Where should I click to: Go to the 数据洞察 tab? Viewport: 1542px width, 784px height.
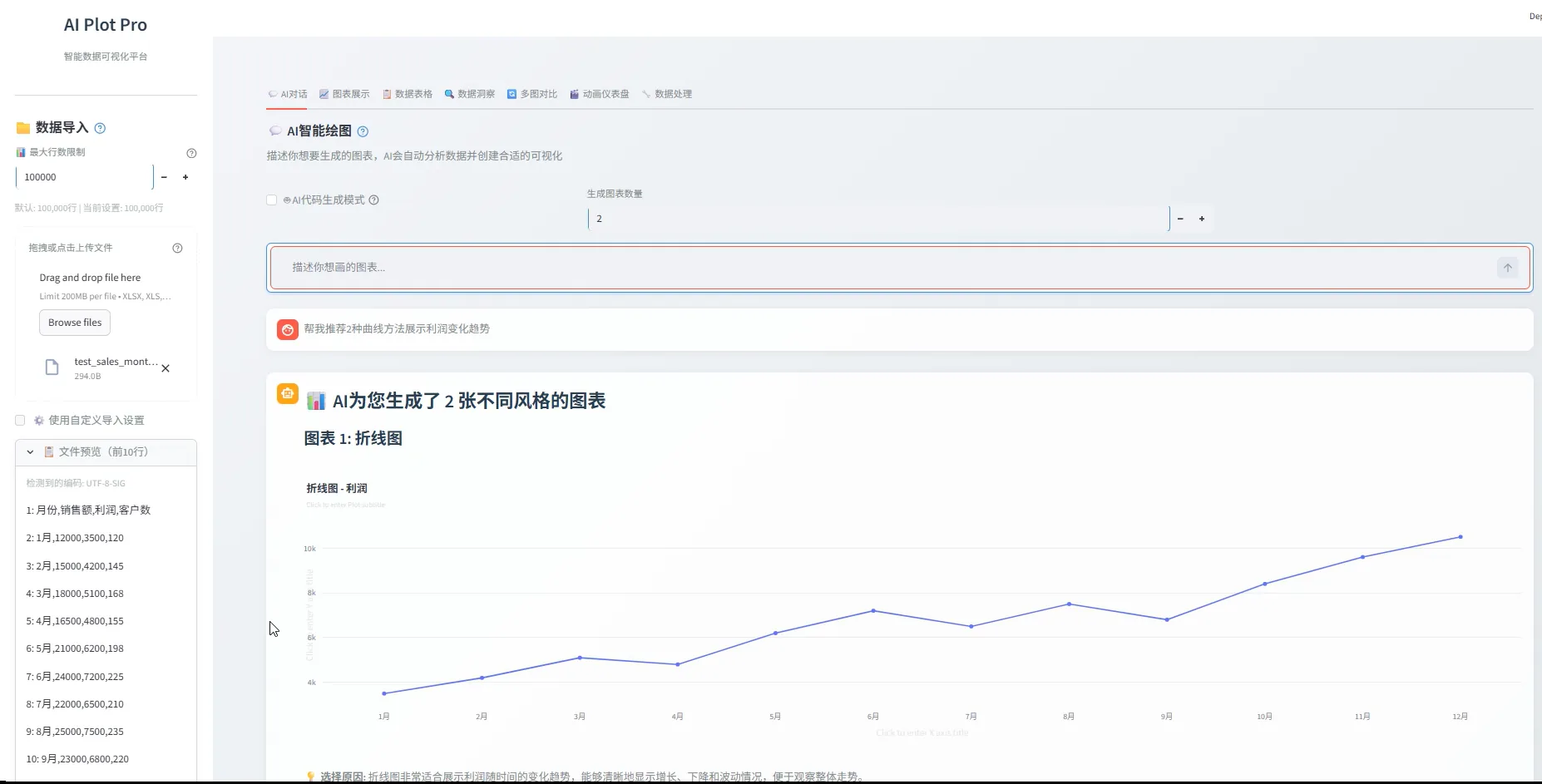coord(470,94)
